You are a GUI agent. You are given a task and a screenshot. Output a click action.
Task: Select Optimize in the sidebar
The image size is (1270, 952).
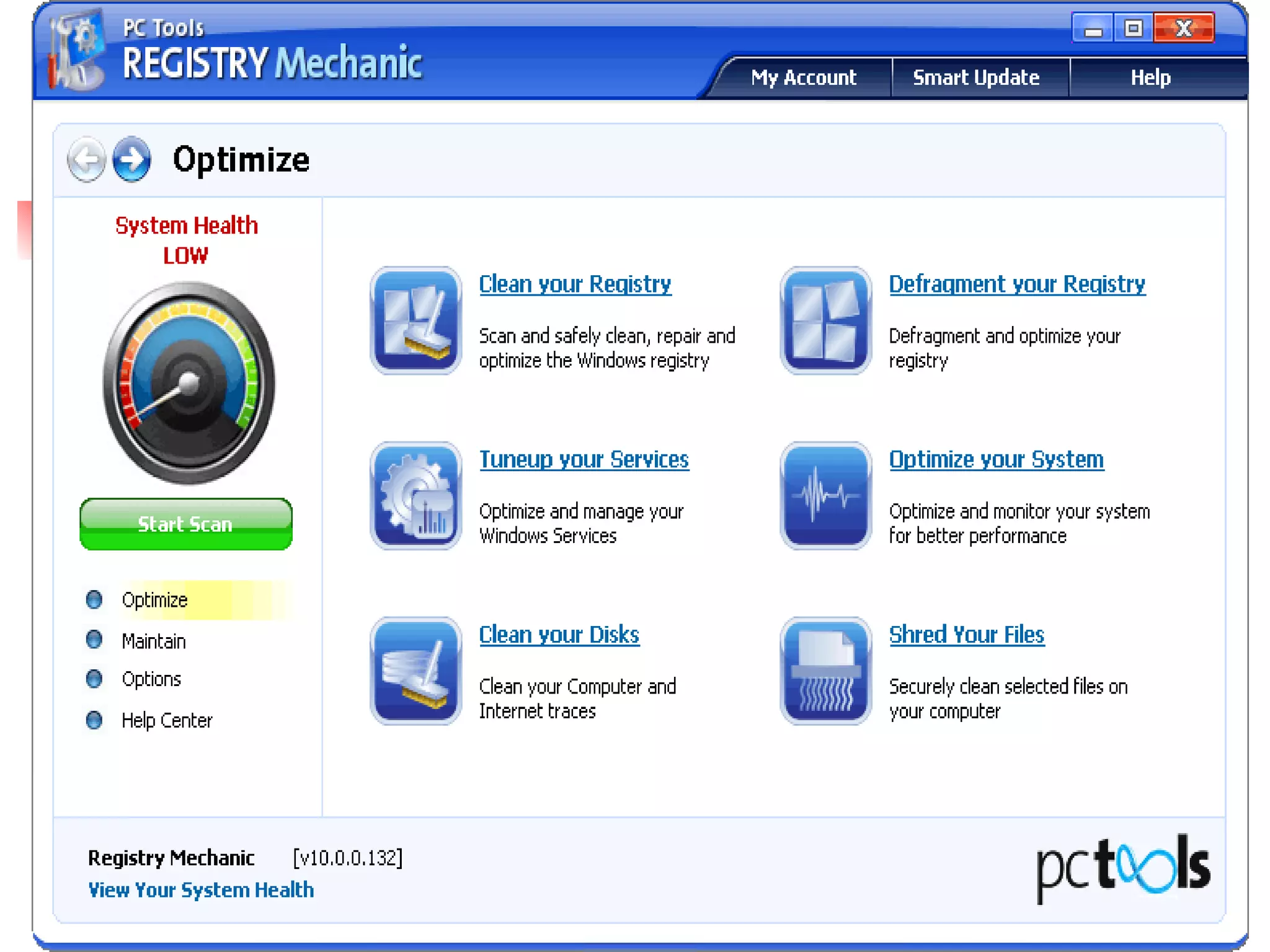pos(154,600)
